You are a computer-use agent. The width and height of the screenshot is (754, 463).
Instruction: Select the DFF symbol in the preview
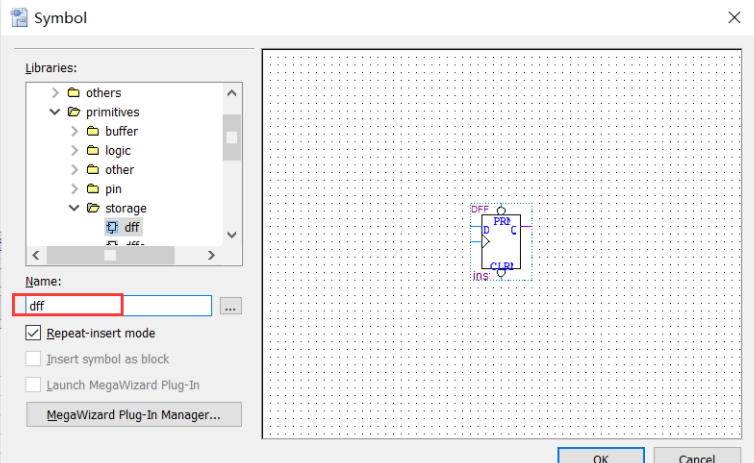point(501,242)
